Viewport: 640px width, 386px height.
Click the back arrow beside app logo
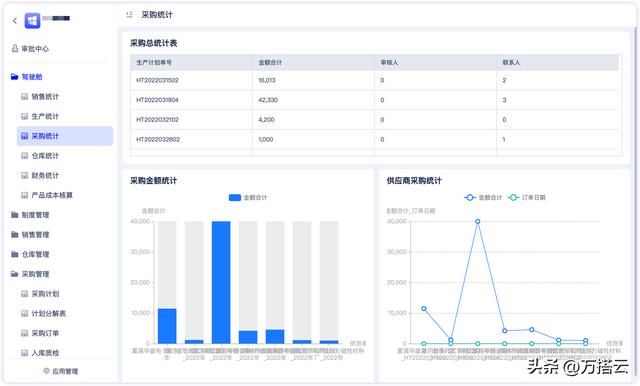click(15, 20)
